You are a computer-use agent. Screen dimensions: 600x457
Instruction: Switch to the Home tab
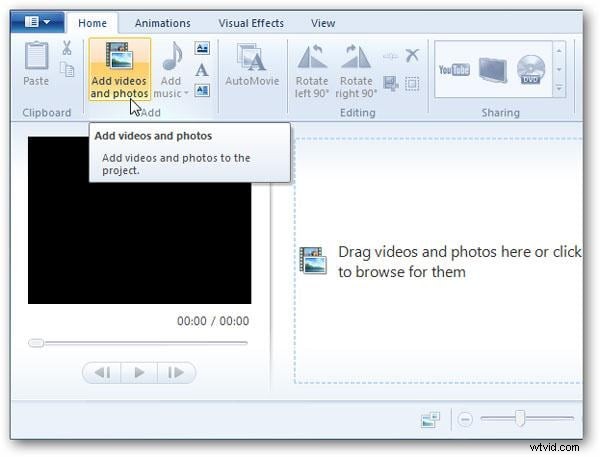[x=92, y=23]
